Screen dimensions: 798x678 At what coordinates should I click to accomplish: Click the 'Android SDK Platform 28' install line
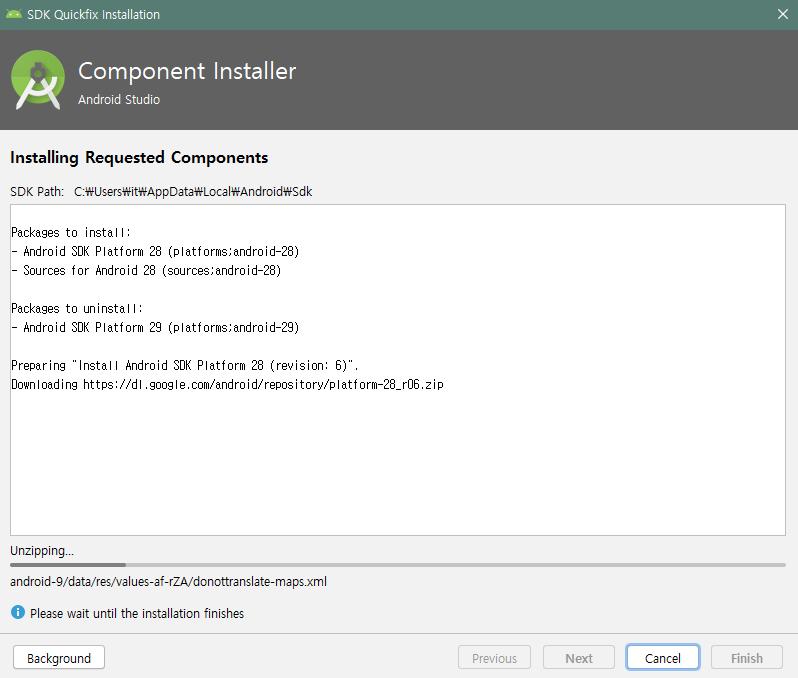(x=155, y=251)
